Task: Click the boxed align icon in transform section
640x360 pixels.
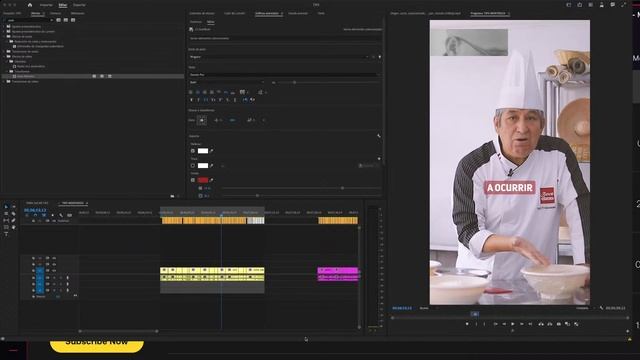Action: (x=202, y=120)
